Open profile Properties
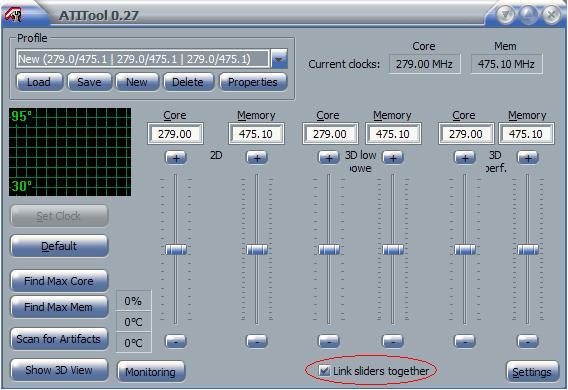 click(253, 82)
